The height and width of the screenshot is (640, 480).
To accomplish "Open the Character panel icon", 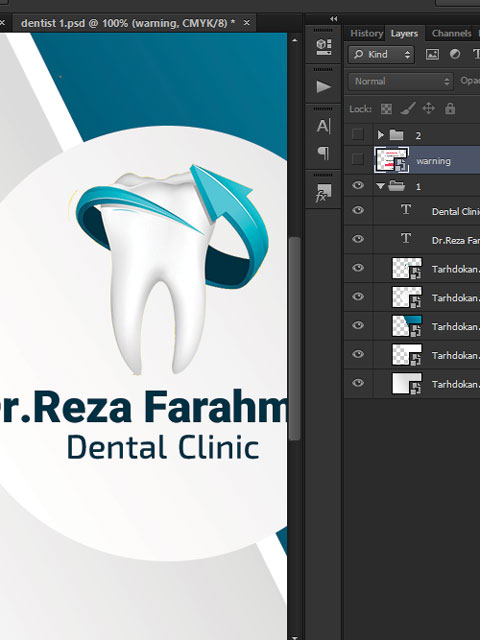I will (324, 126).
